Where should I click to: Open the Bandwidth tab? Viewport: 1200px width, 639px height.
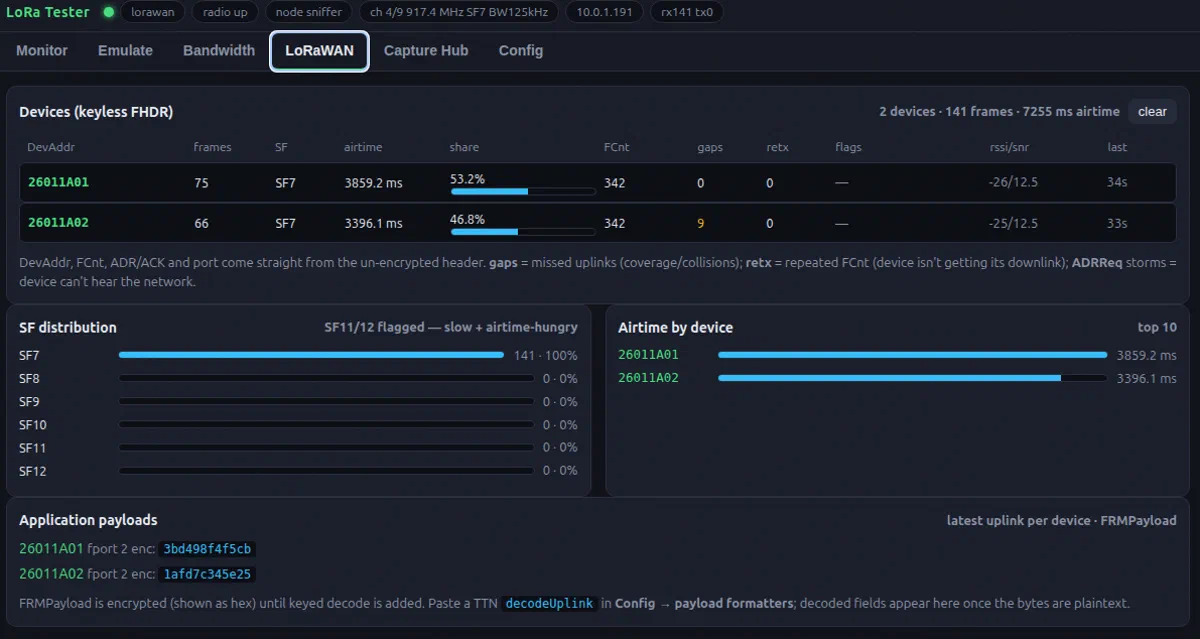[219, 51]
